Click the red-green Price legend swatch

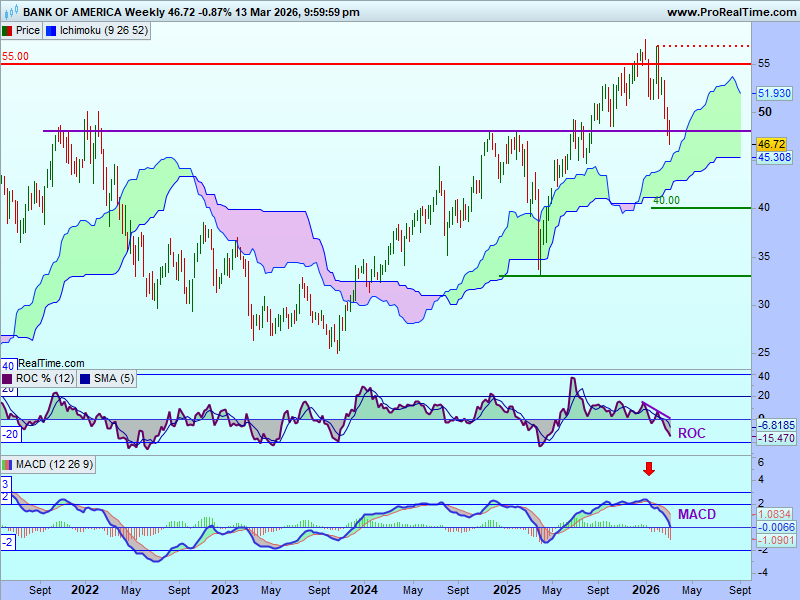click(7, 31)
